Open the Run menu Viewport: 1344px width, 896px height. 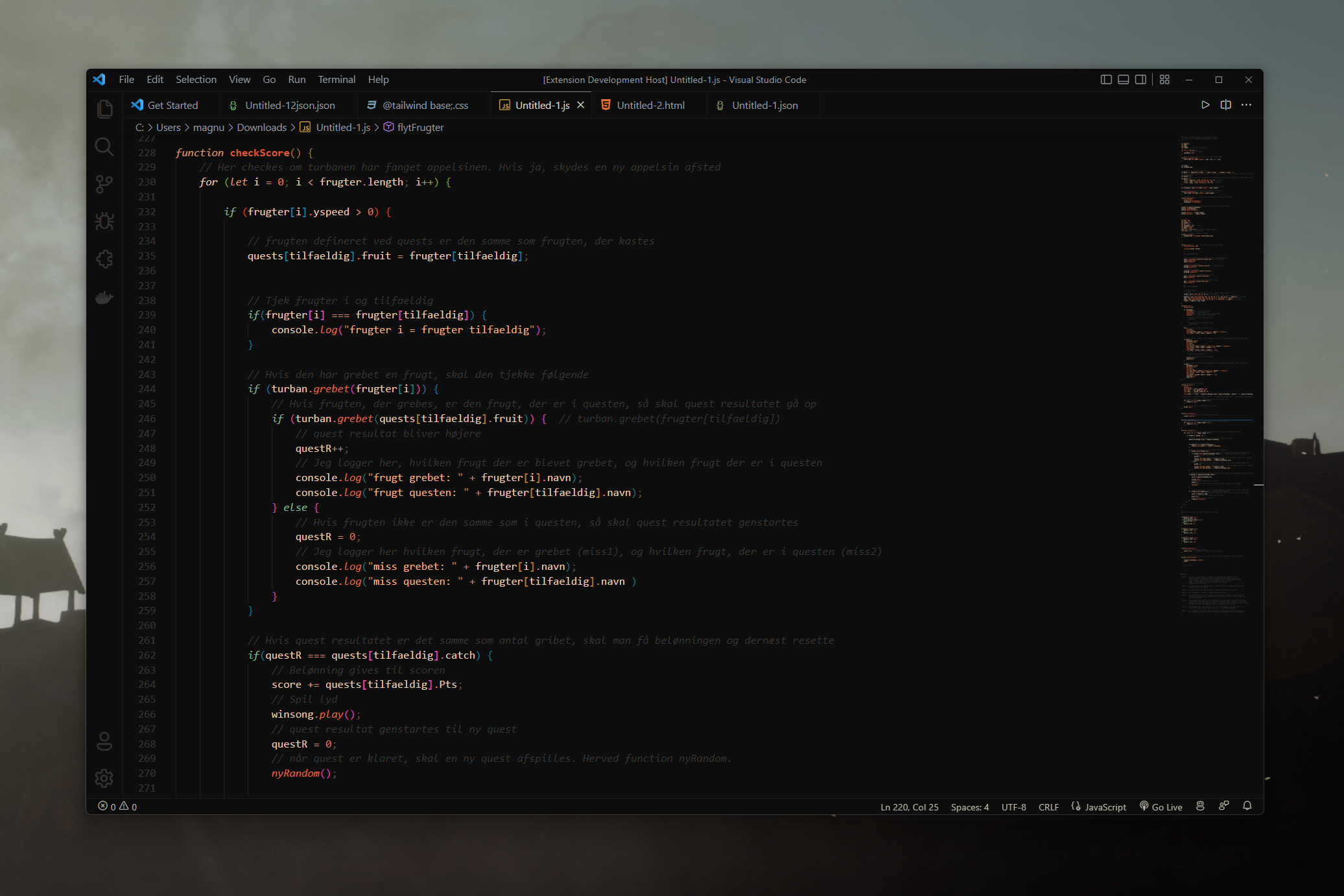pos(297,80)
